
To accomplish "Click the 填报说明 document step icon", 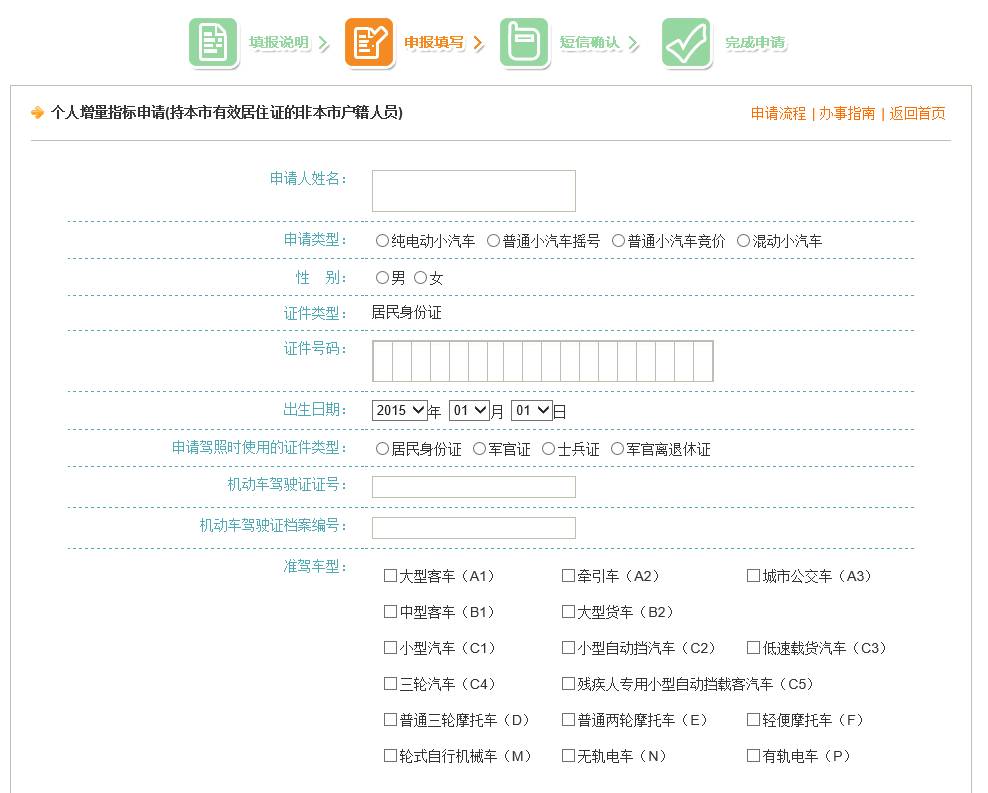I will (213, 43).
